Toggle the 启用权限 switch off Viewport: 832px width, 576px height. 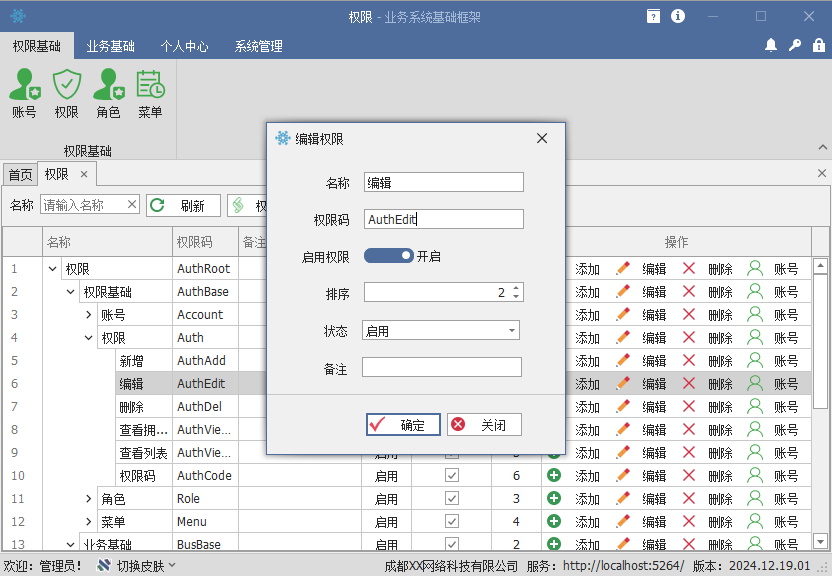tap(388, 256)
